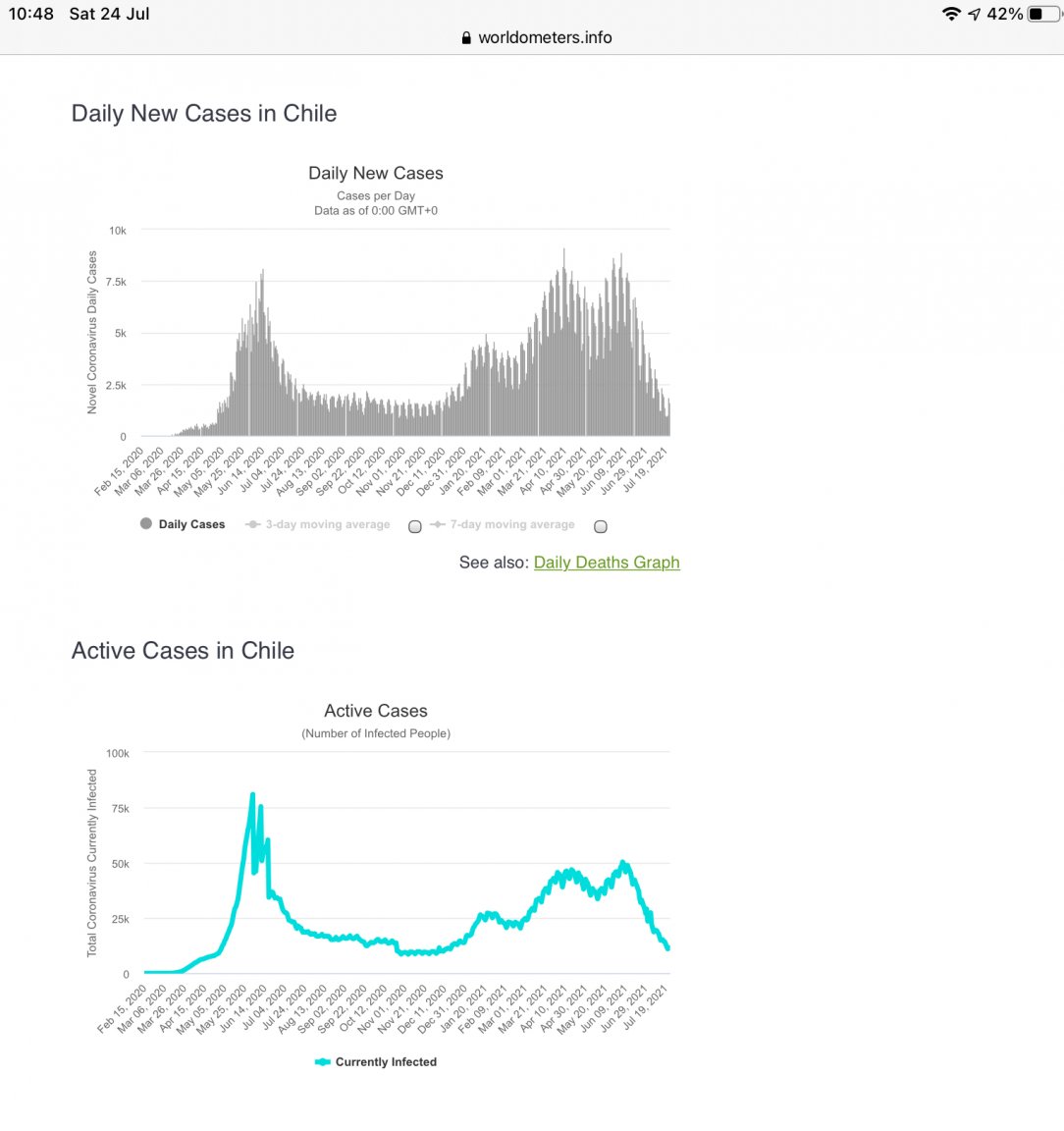This screenshot has height=1131, width=1064.
Task: Toggle the Currently Infected series label
Action: pyautogui.click(x=386, y=1062)
